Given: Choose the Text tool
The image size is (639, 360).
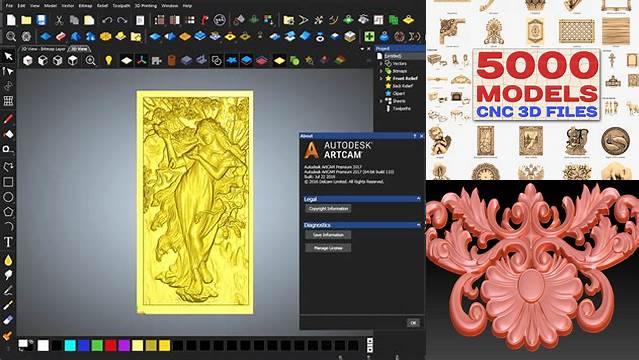Looking at the screenshot, I should tap(8, 242).
